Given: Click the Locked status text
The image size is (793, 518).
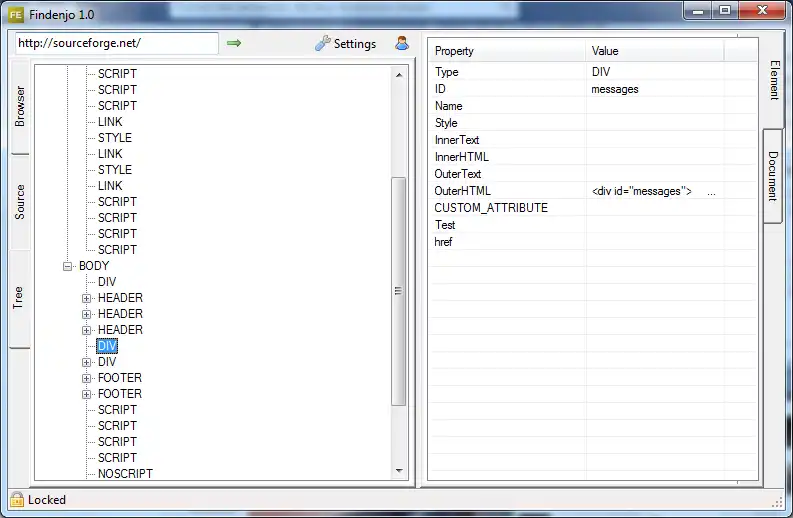Looking at the screenshot, I should (x=47, y=500).
